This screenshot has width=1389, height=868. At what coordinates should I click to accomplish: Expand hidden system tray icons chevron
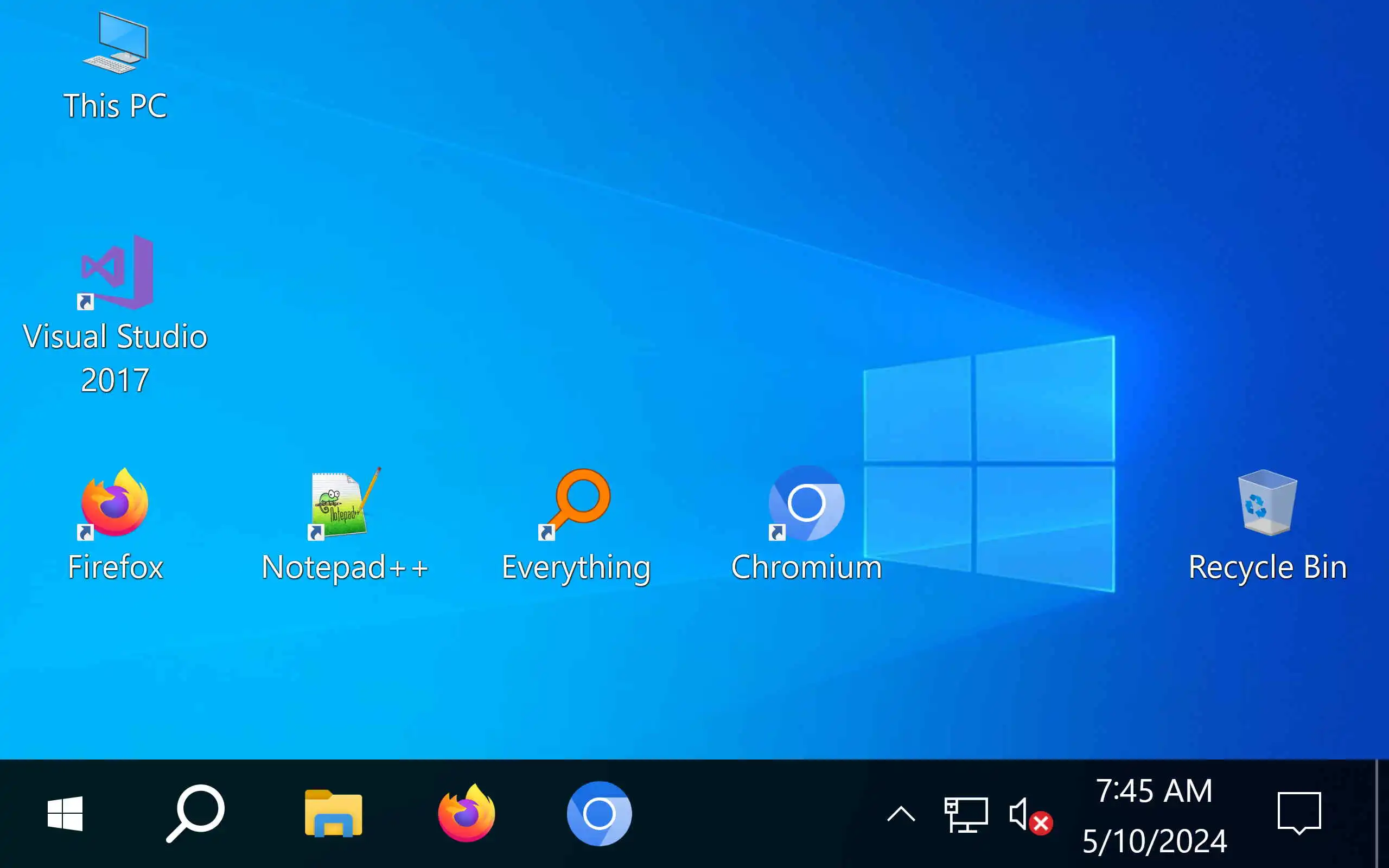pos(901,814)
